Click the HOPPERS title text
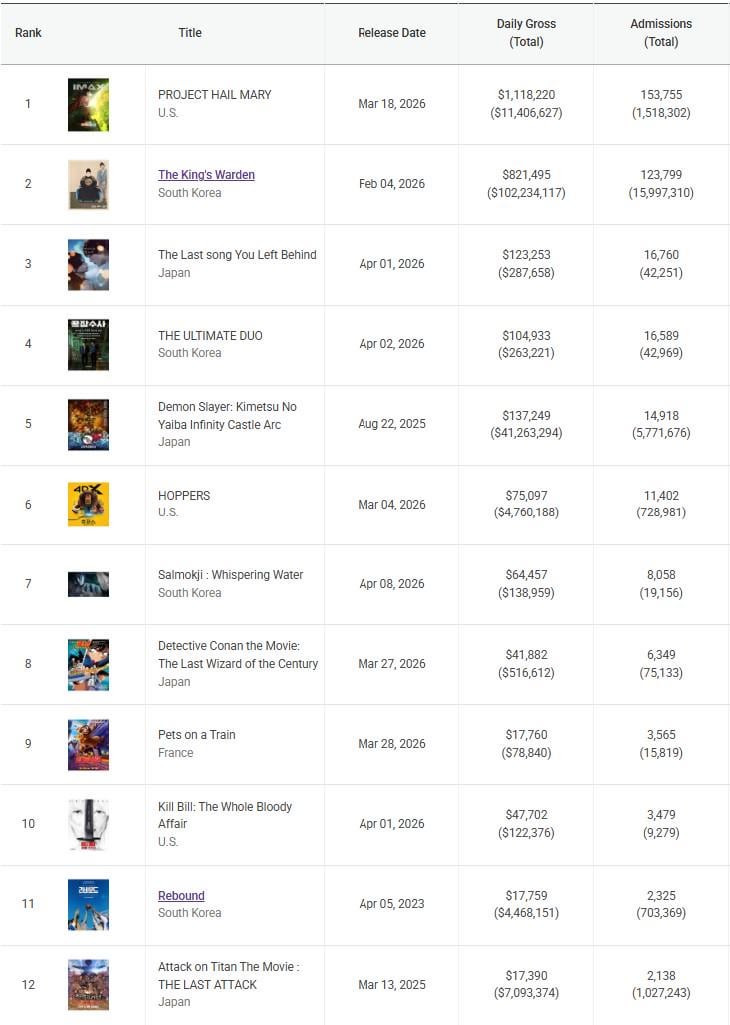 pyautogui.click(x=184, y=496)
